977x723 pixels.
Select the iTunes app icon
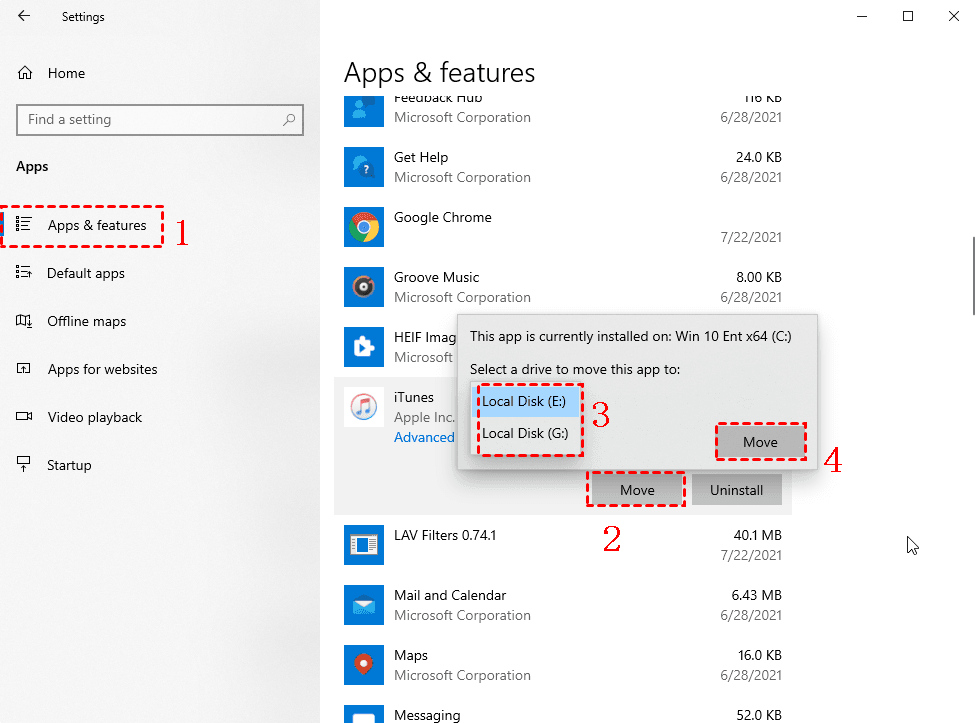[363, 407]
